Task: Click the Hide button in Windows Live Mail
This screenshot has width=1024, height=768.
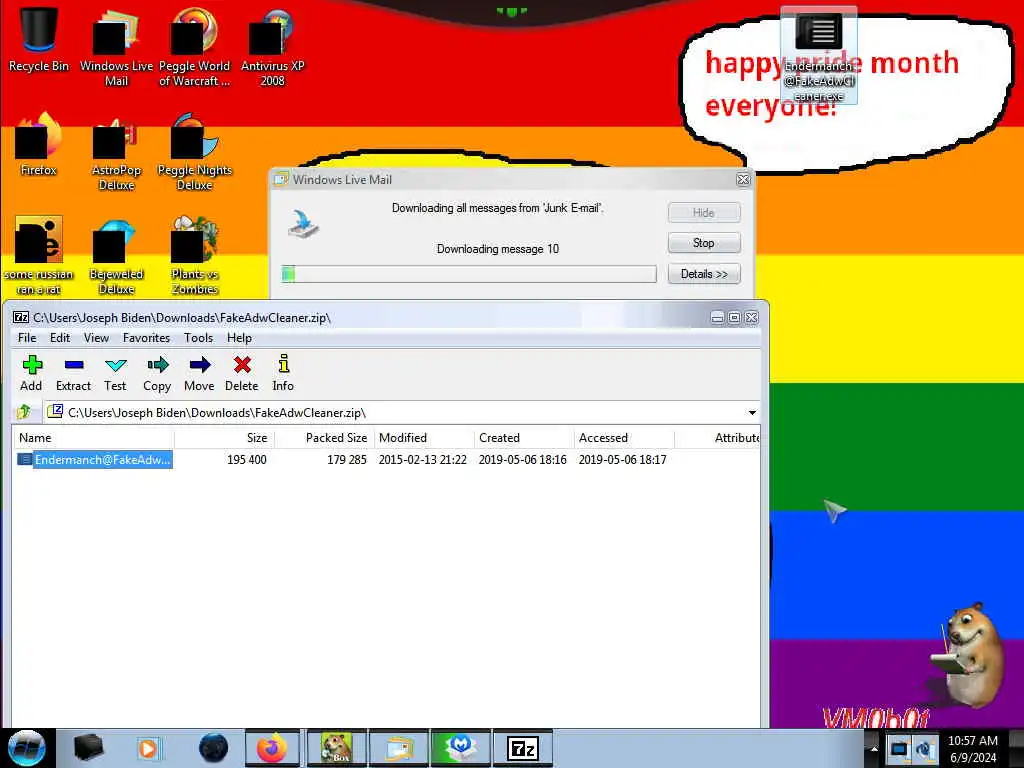Action: (x=704, y=212)
